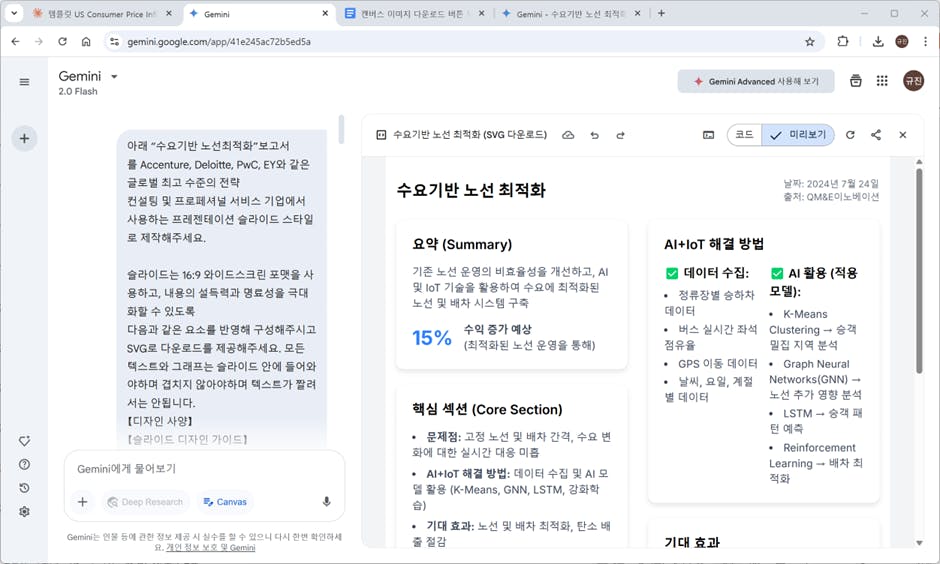940x564 pixels.
Task: Click the canvas document icon beside title
Action: click(381, 135)
